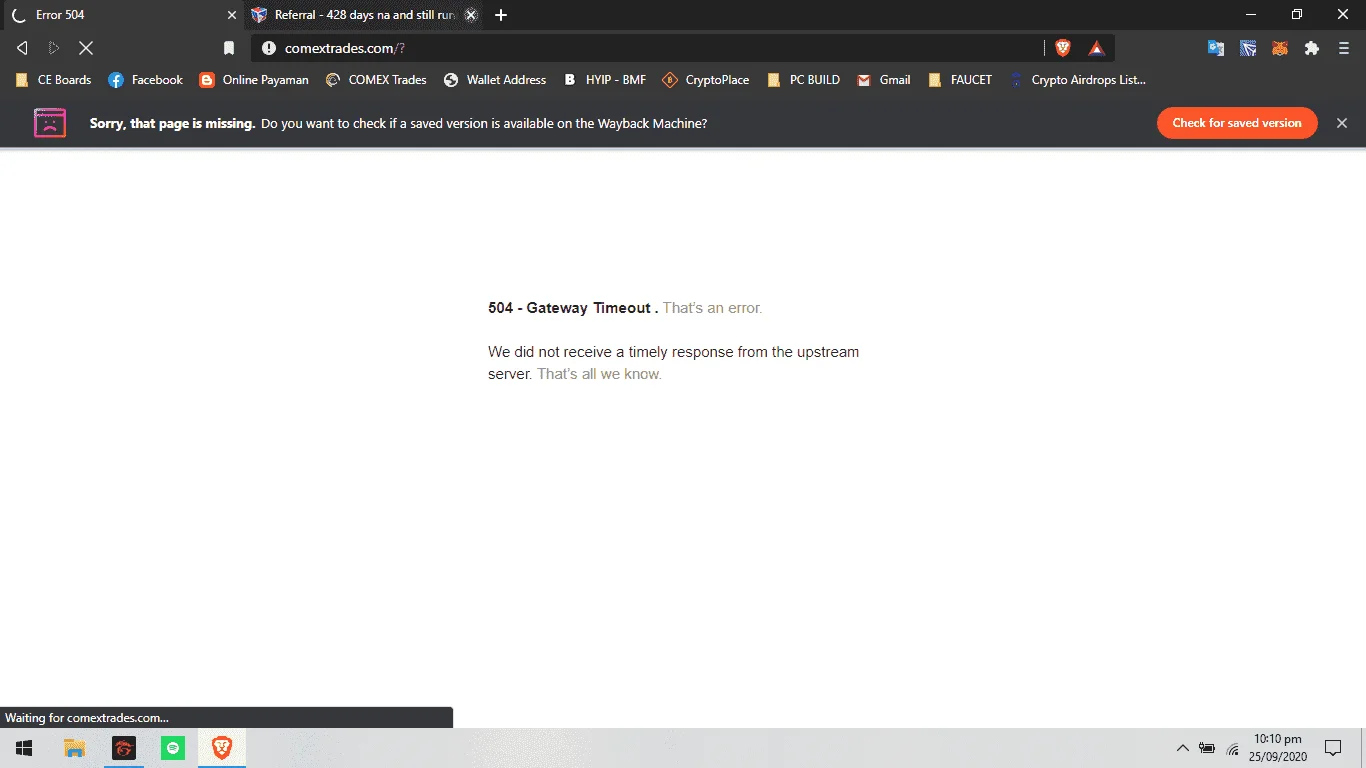This screenshot has height=768, width=1366.
Task: Open the Crypto Airdrops List bookmark
Action: [x=1078, y=80]
